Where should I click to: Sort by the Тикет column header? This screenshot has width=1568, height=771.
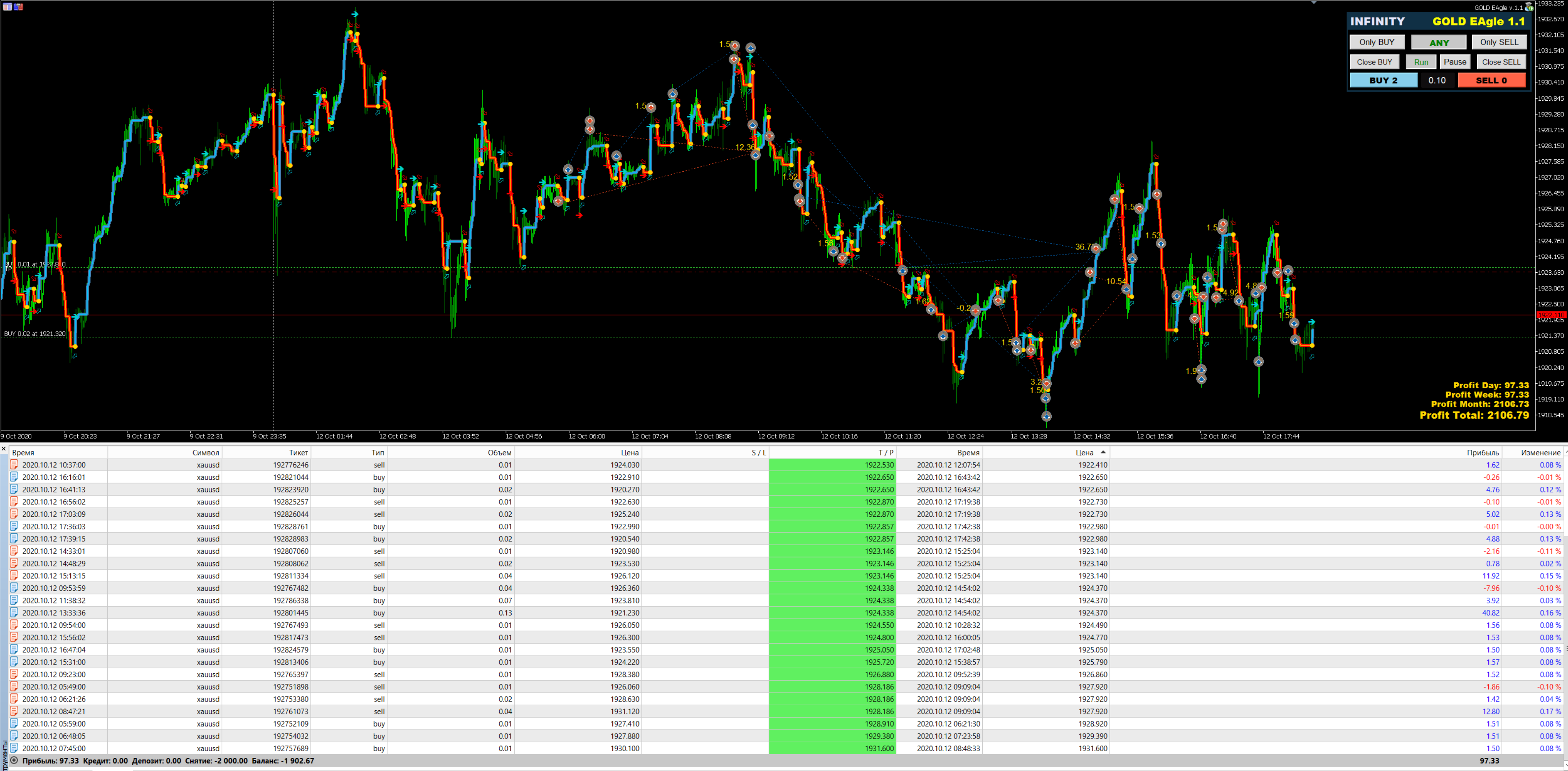coord(298,453)
